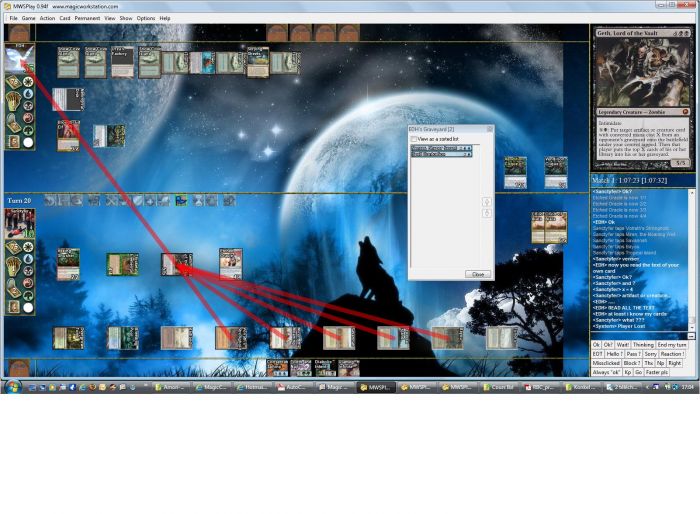Open the Help menu
The height and width of the screenshot is (514, 700).
point(165,18)
